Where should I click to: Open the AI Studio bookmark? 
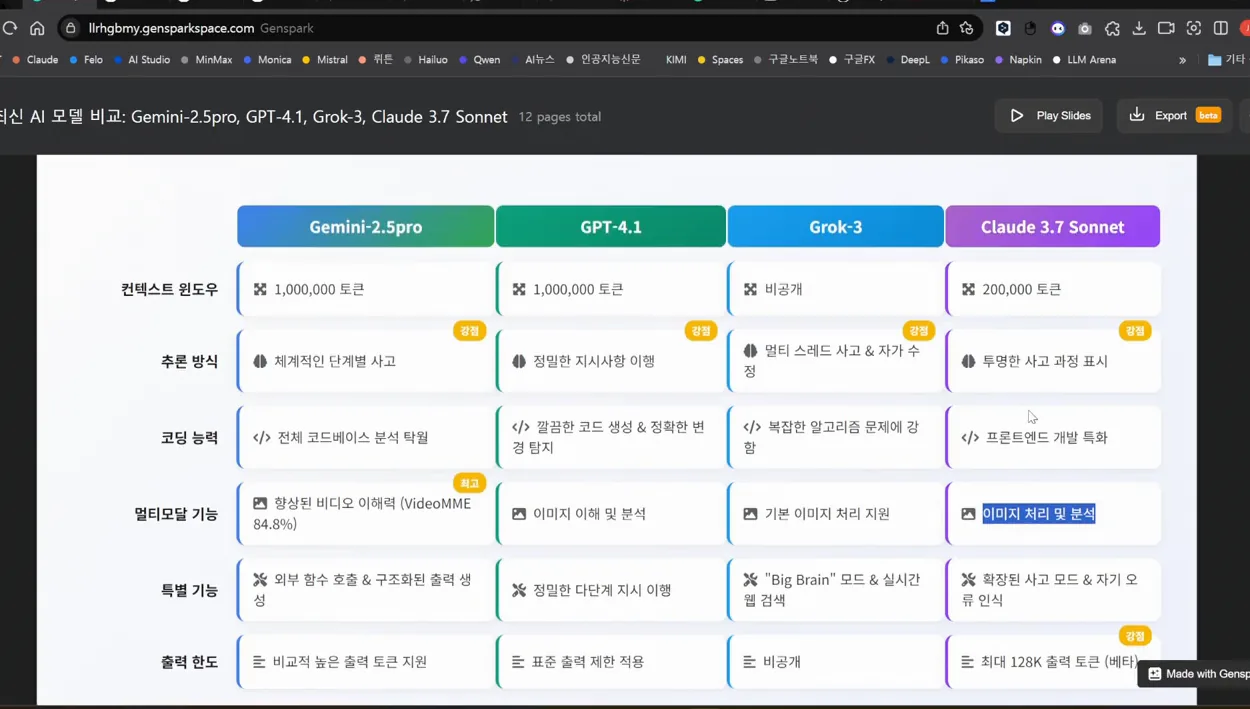[142, 60]
